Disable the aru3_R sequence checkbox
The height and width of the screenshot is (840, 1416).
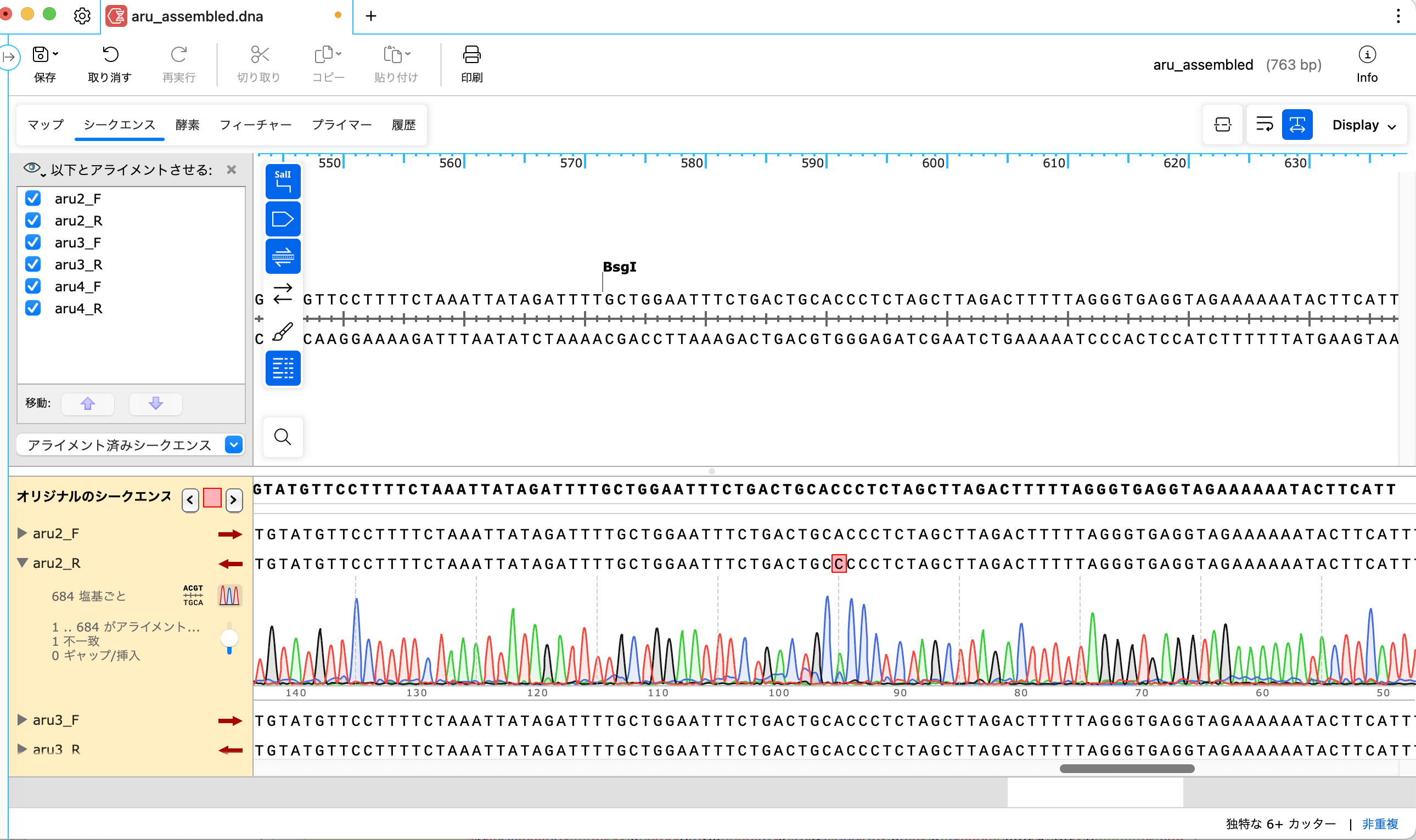32,264
